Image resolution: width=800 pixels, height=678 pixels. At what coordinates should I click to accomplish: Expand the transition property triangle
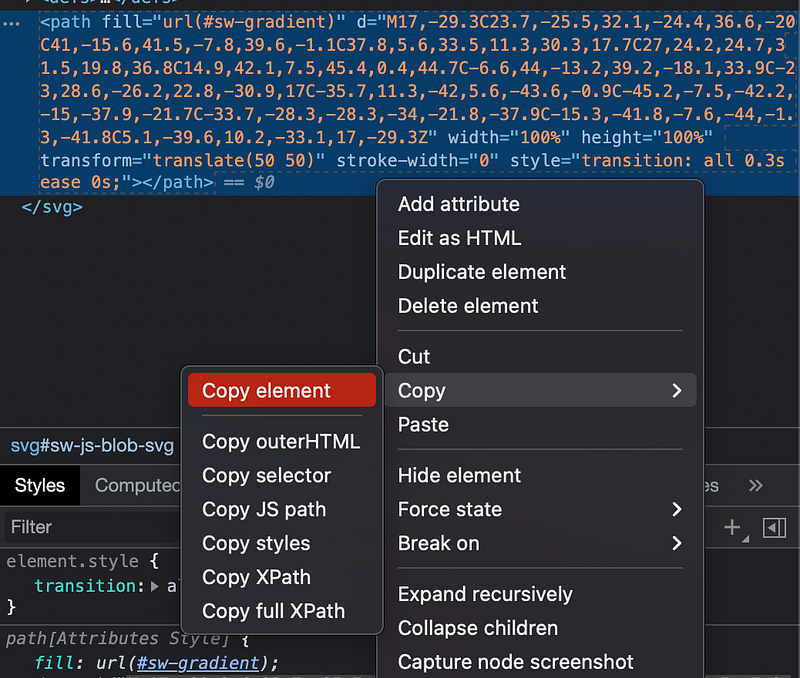[x=155, y=586]
